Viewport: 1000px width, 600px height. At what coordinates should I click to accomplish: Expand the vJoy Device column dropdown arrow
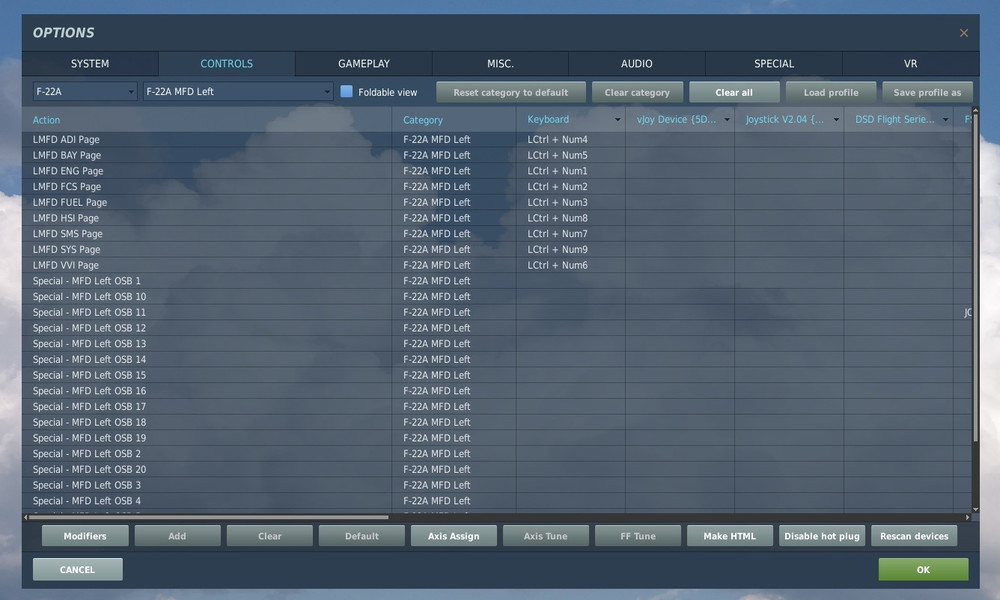click(x=726, y=119)
